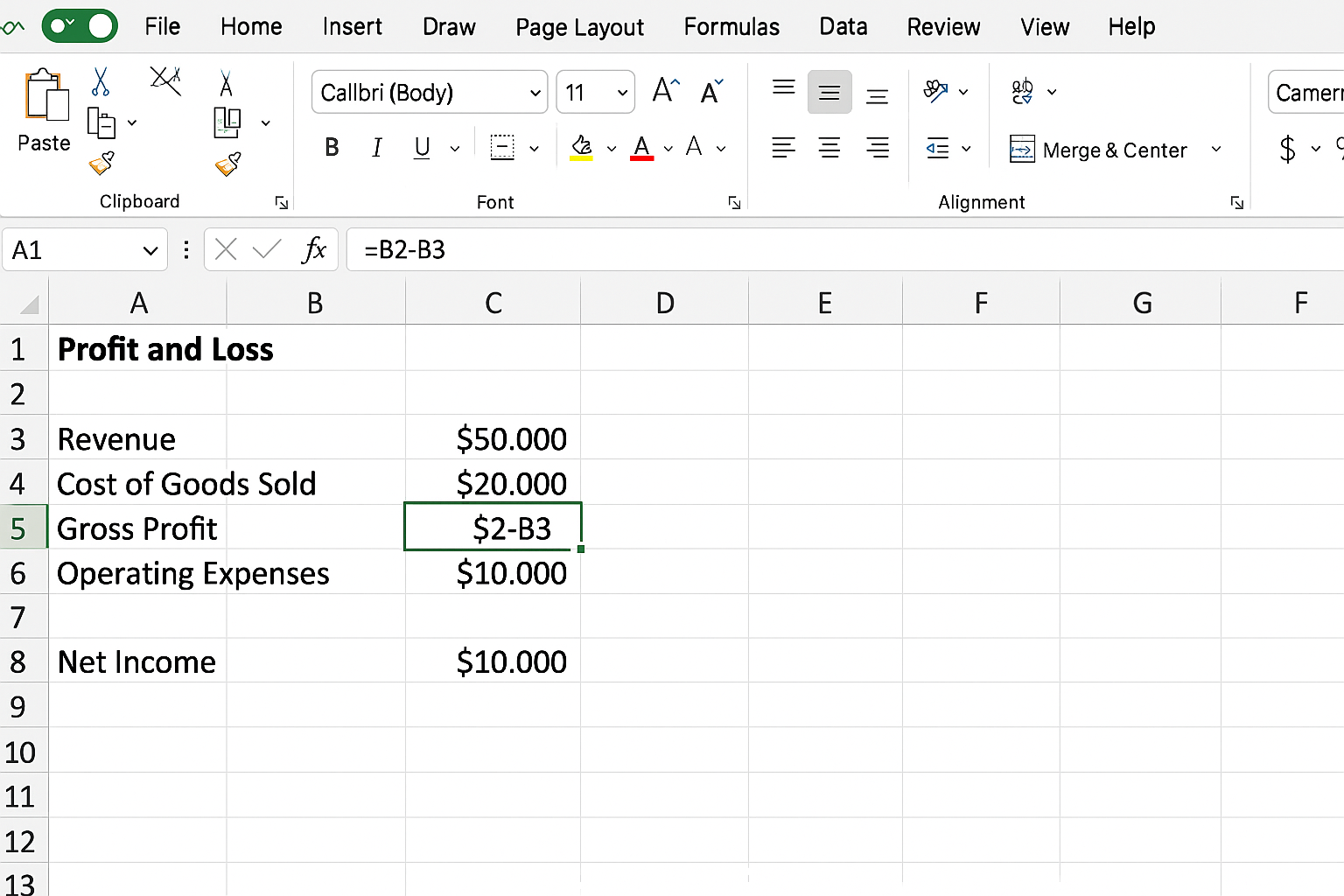Select row 8 header
The width and height of the screenshot is (1344, 896).
point(24,661)
